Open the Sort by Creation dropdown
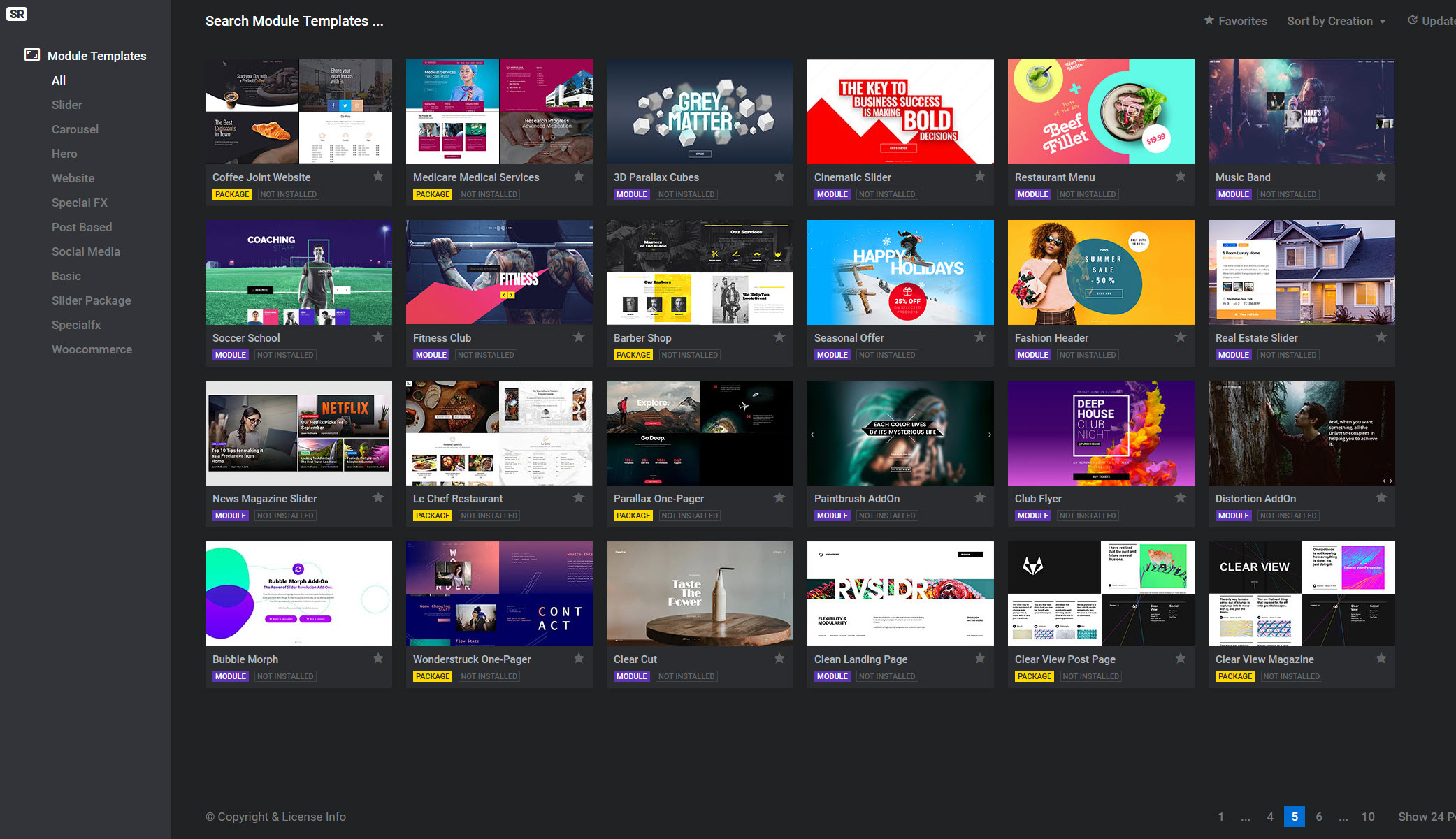1456x839 pixels. [x=1336, y=21]
